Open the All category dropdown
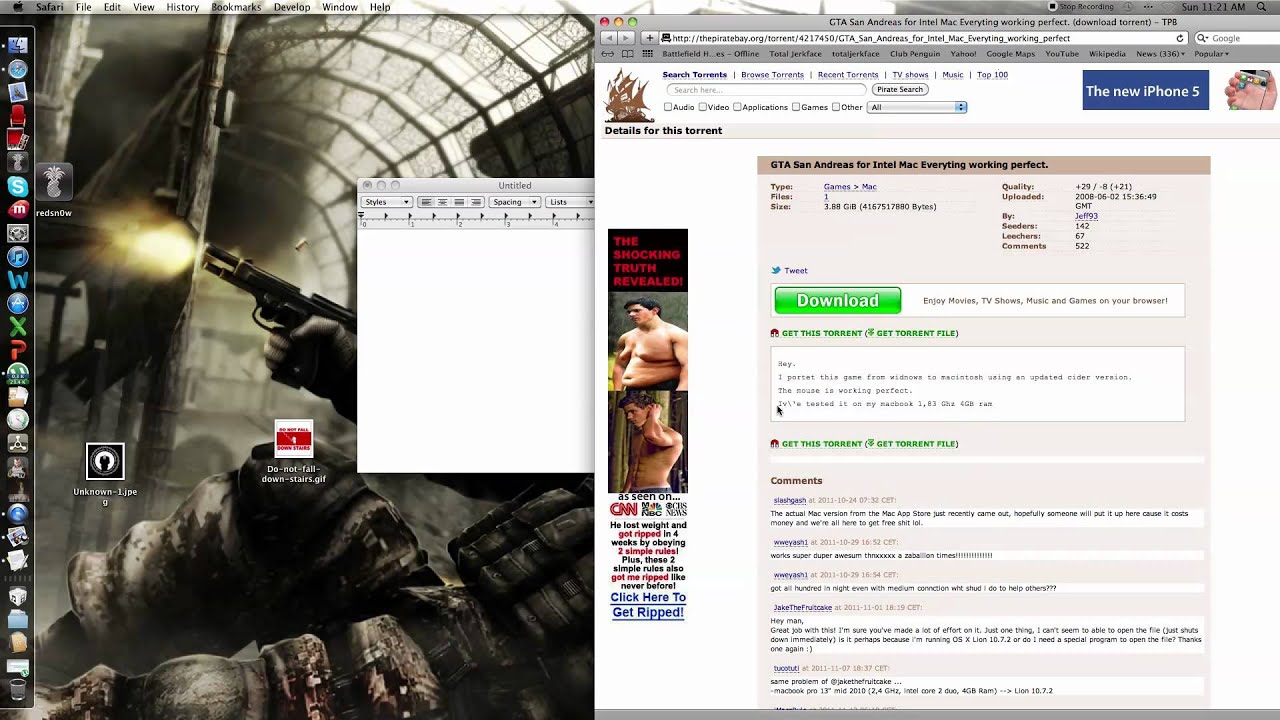 [x=917, y=107]
